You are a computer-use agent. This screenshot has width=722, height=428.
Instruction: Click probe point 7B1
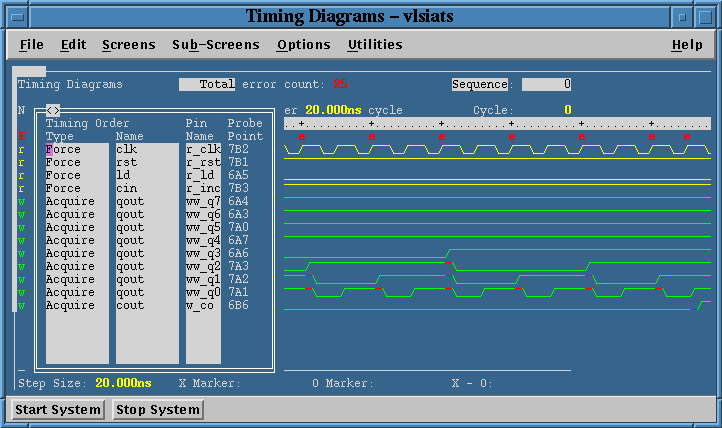[238, 162]
